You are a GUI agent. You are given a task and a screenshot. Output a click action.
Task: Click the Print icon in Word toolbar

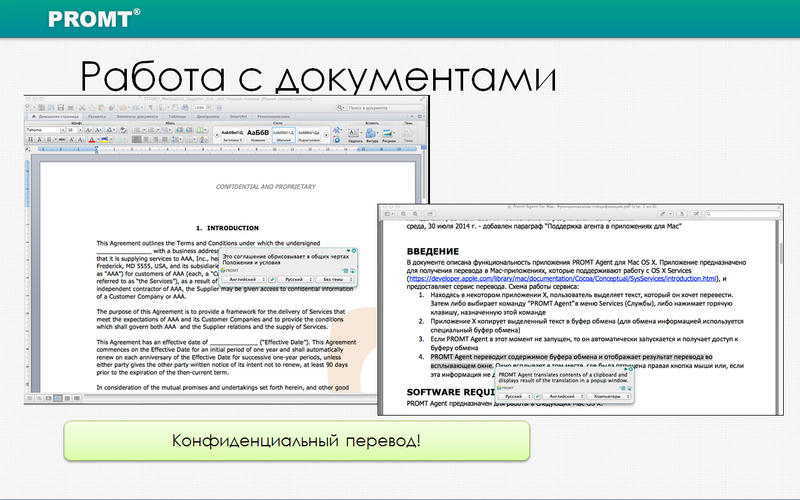(70, 108)
